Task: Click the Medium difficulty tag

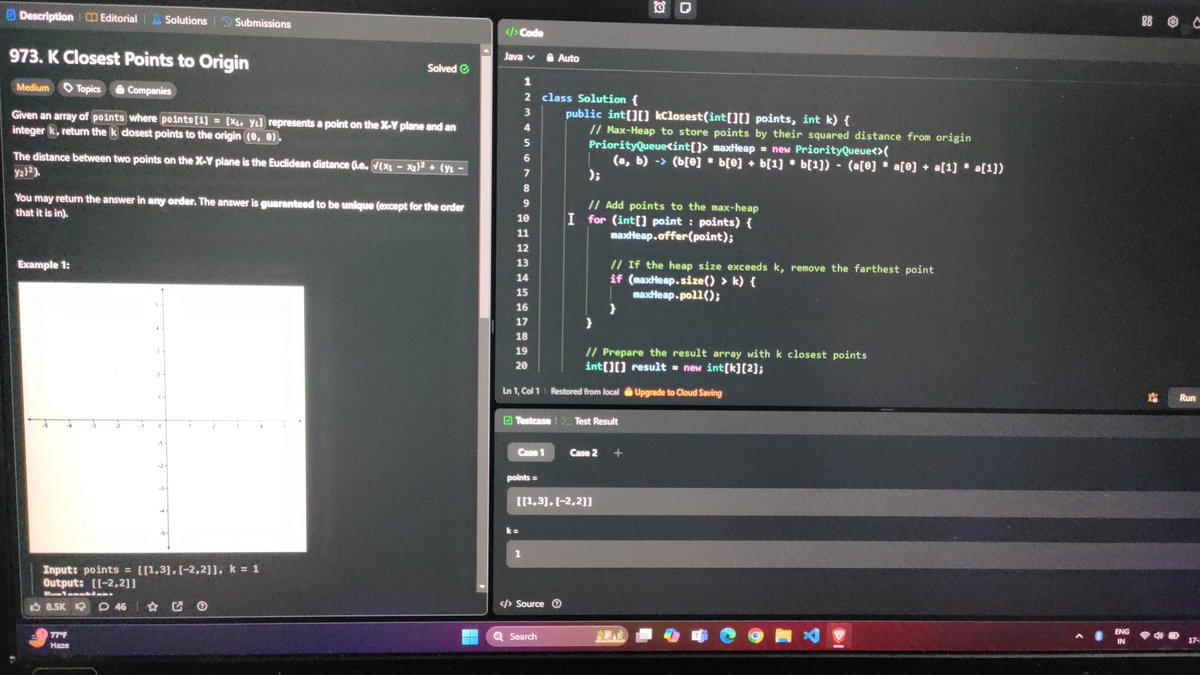Action: point(32,88)
